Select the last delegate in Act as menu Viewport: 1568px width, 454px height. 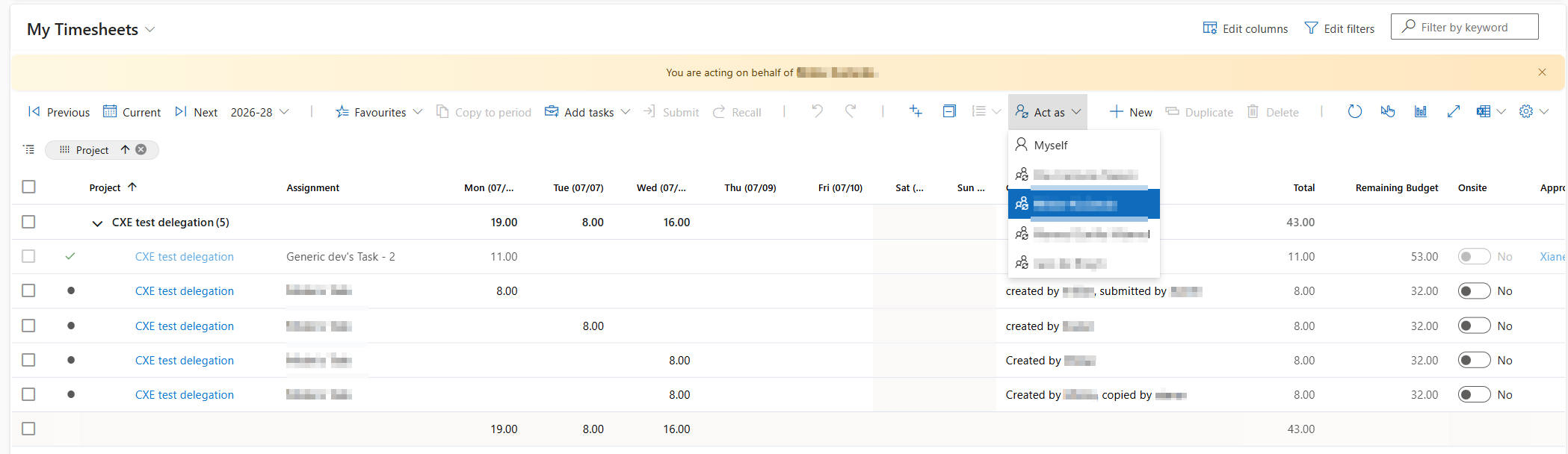pyautogui.click(x=1084, y=263)
